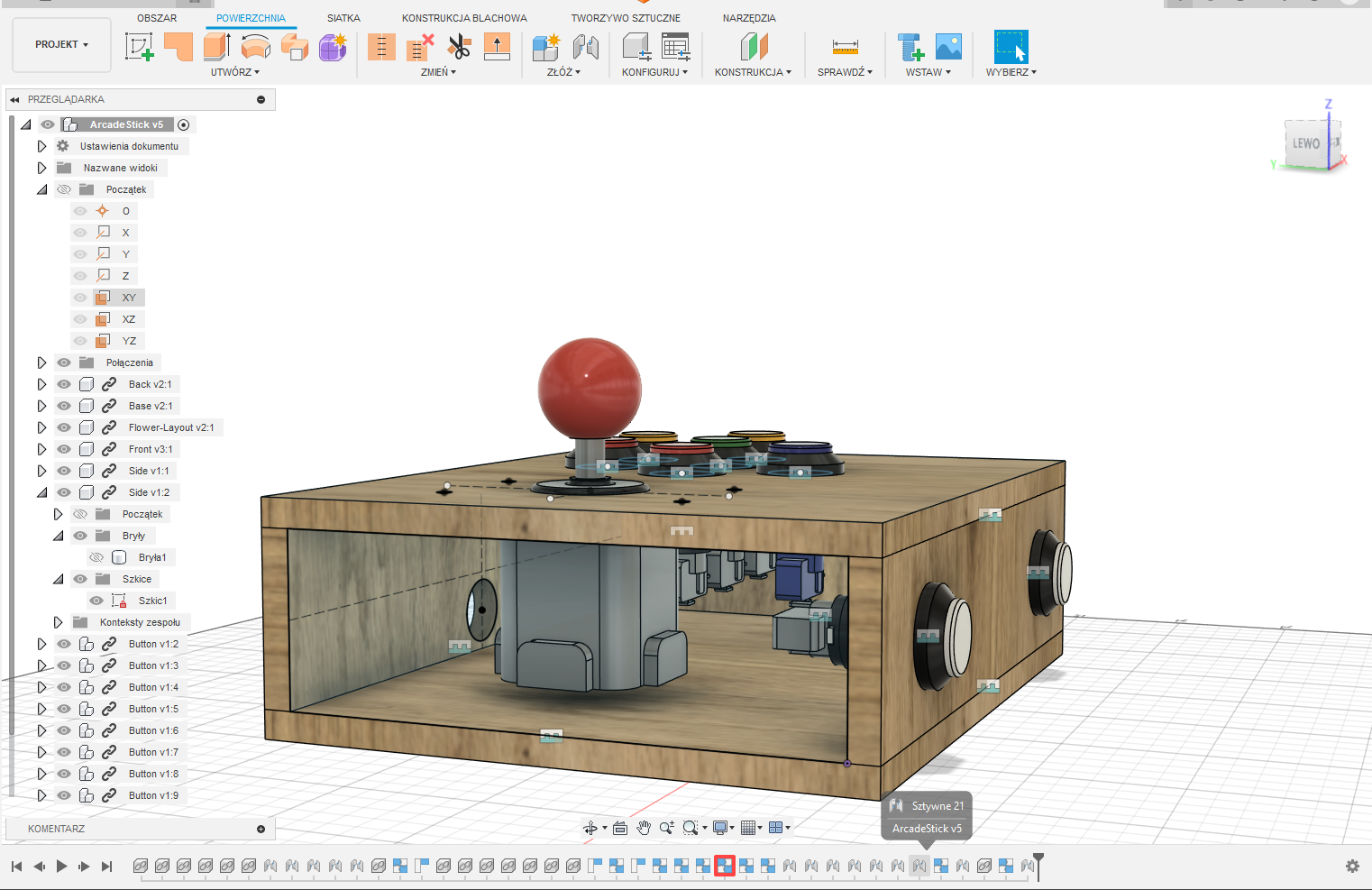Toggle visibility of Button v1:5
The image size is (1372, 890).
click(x=63, y=708)
